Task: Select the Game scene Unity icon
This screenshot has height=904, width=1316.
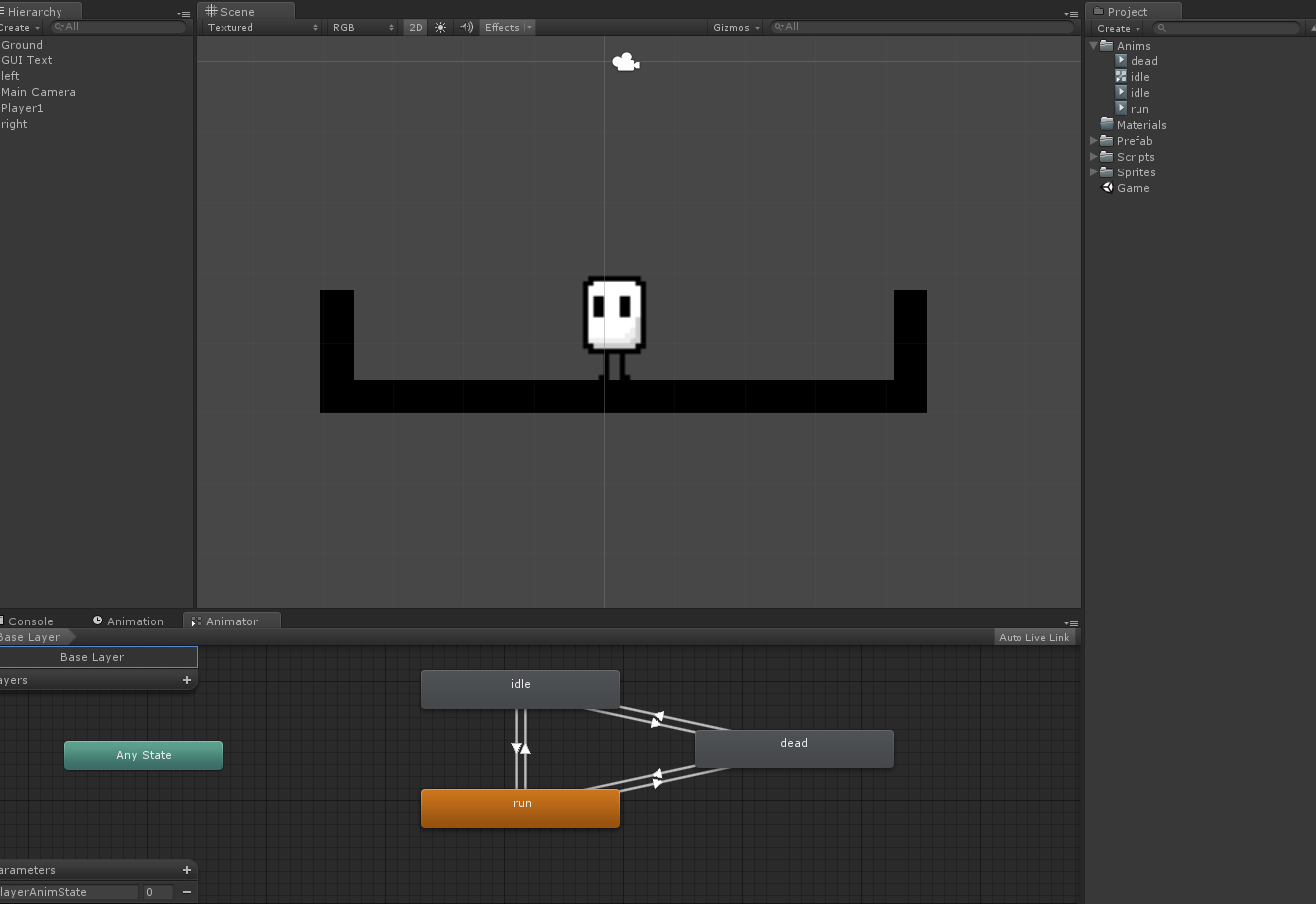Action: [x=1107, y=187]
